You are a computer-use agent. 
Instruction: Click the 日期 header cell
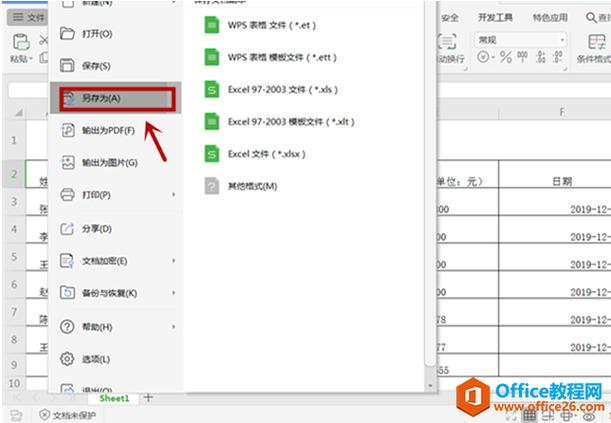point(562,181)
